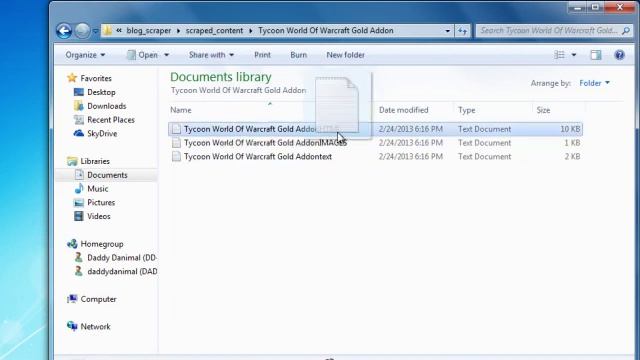
Task: Click the SkyDrive cloud icon
Action: 78,133
